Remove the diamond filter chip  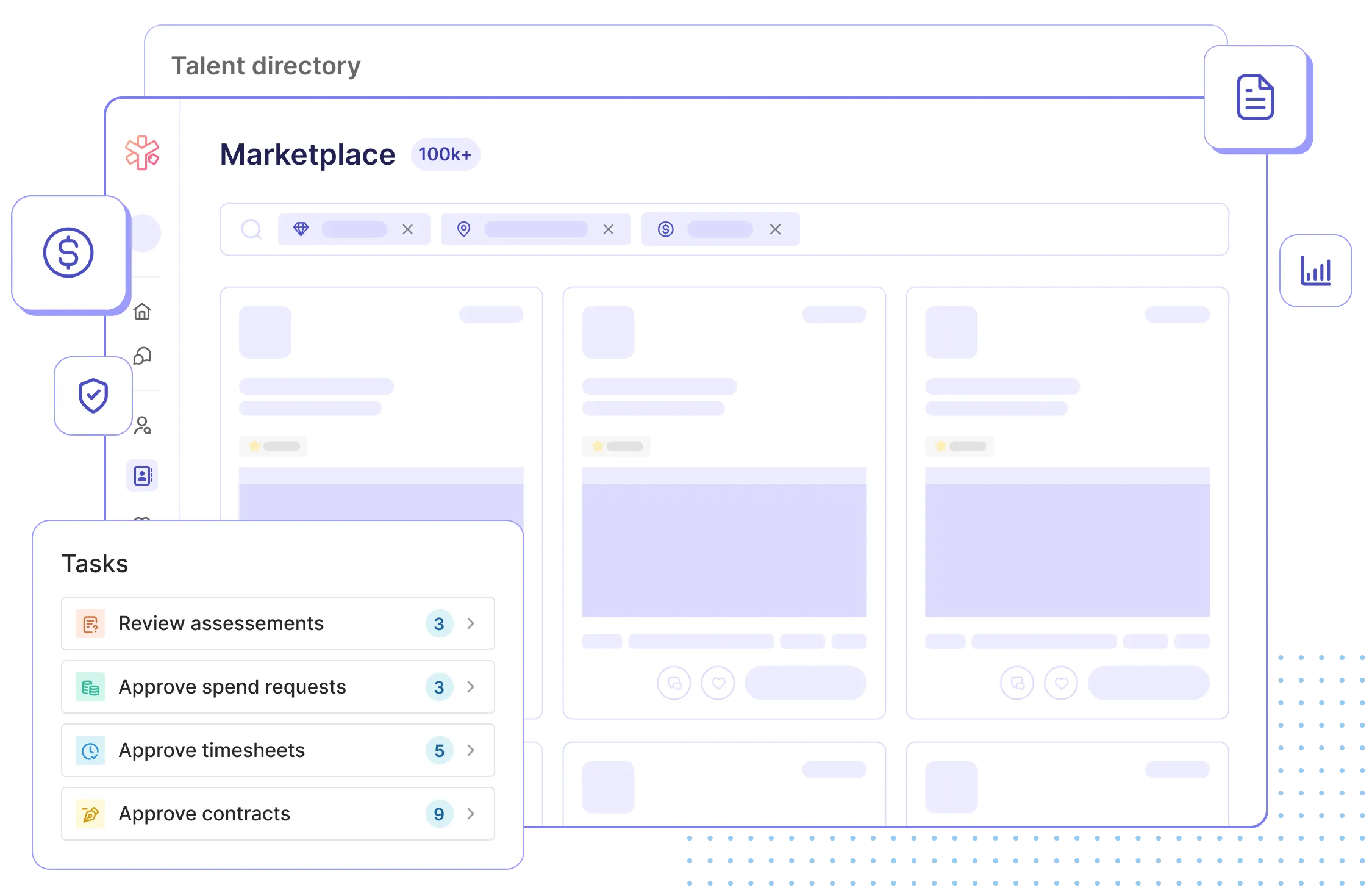point(408,229)
